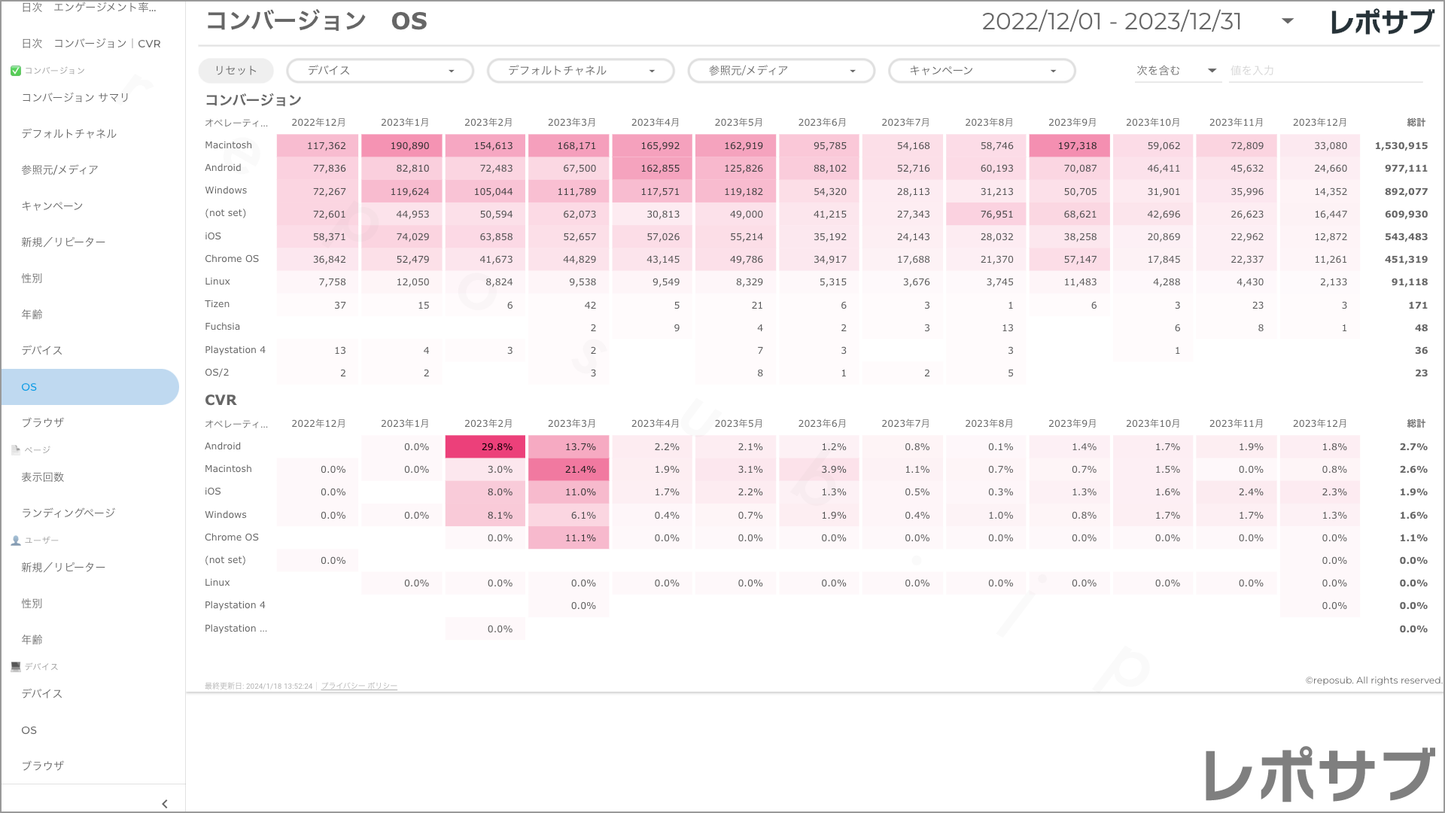
Task: Open the date range picker arrow
Action: pyautogui.click(x=1287, y=21)
